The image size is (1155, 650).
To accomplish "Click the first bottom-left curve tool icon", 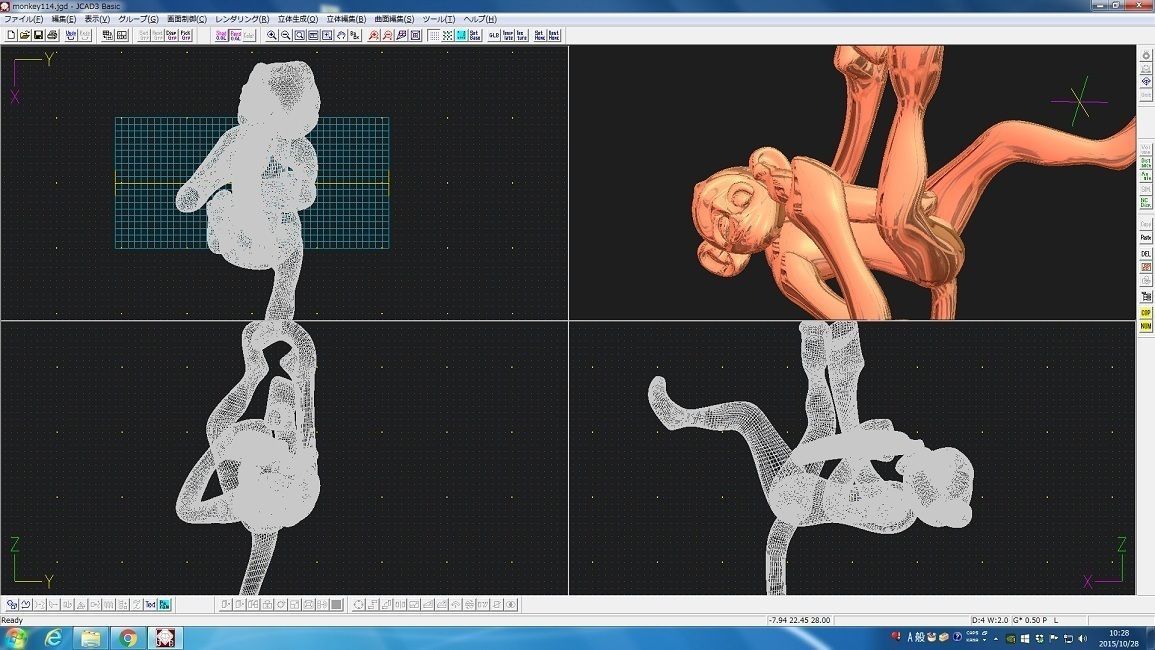I will point(12,604).
